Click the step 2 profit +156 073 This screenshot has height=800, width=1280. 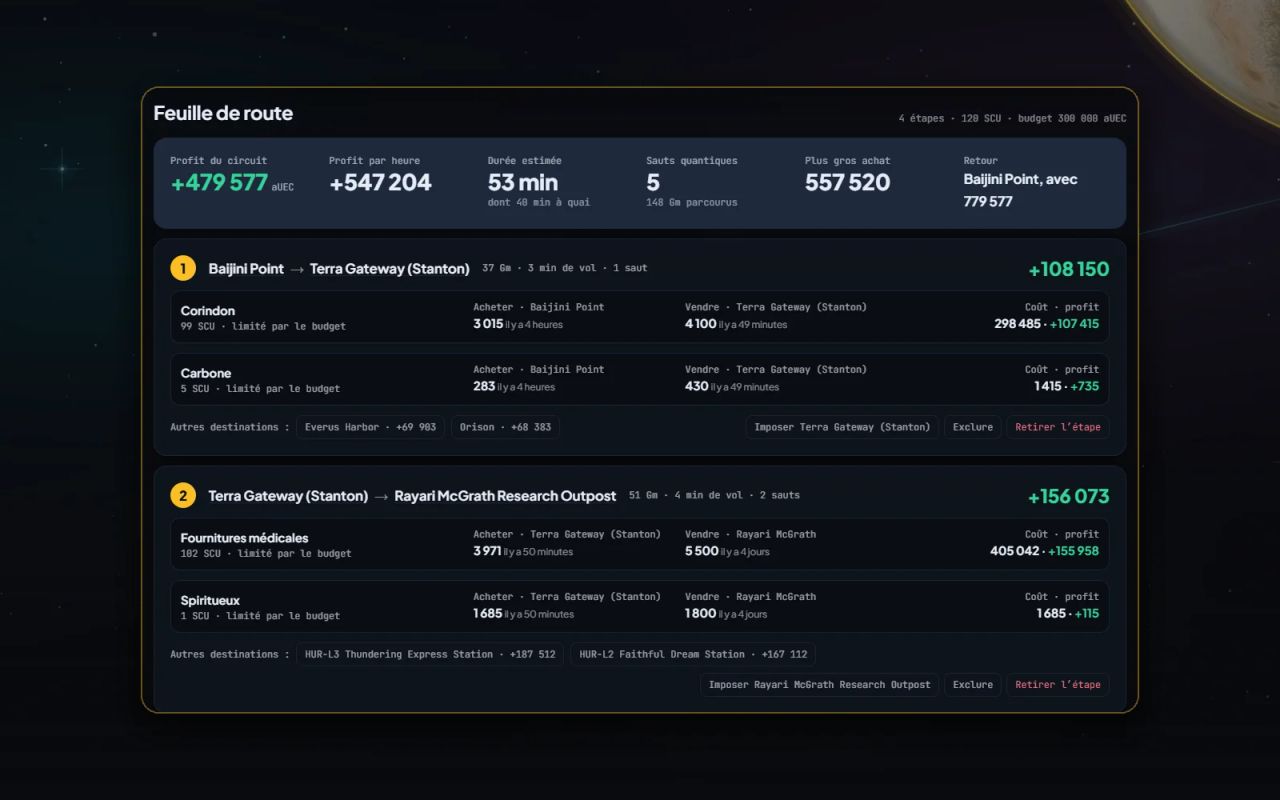coord(1069,496)
